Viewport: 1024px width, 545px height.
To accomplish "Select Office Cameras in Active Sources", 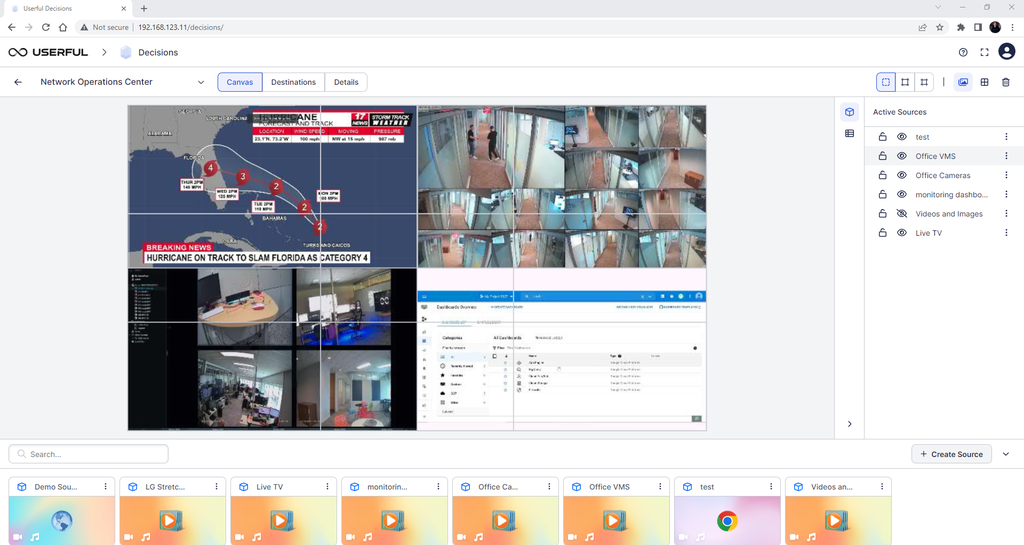I will coord(942,176).
